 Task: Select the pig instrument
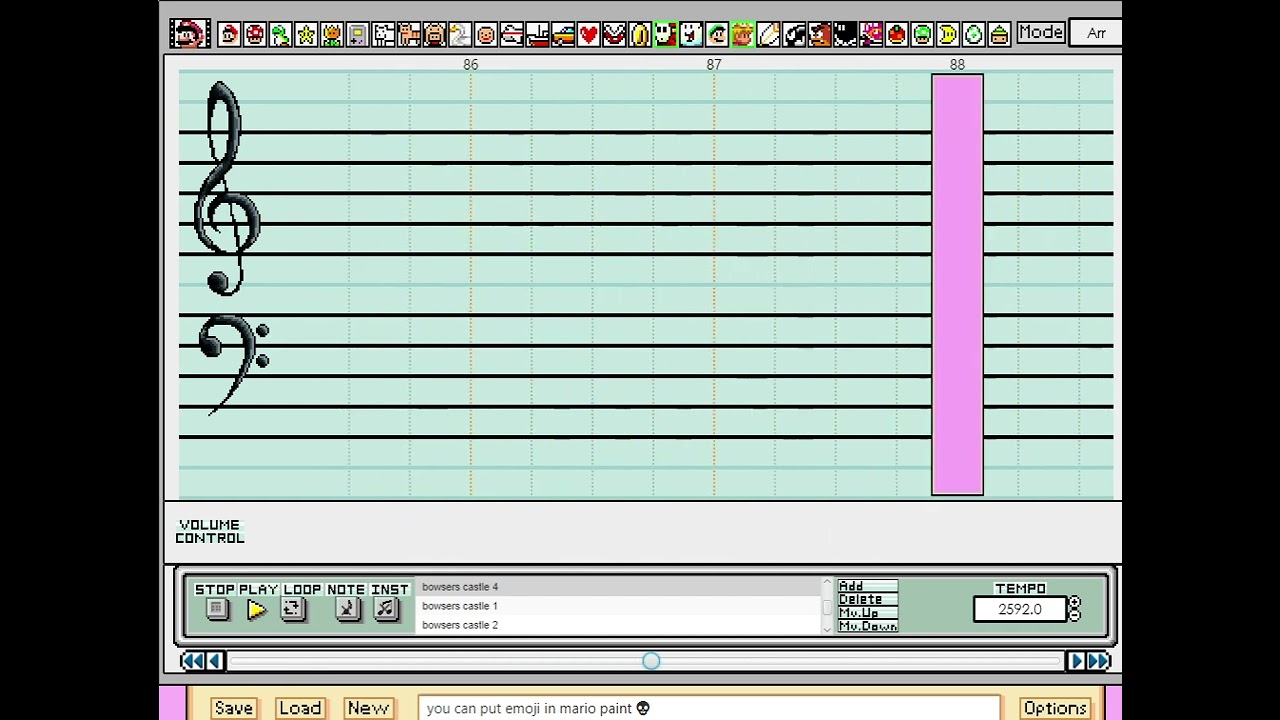pos(434,35)
